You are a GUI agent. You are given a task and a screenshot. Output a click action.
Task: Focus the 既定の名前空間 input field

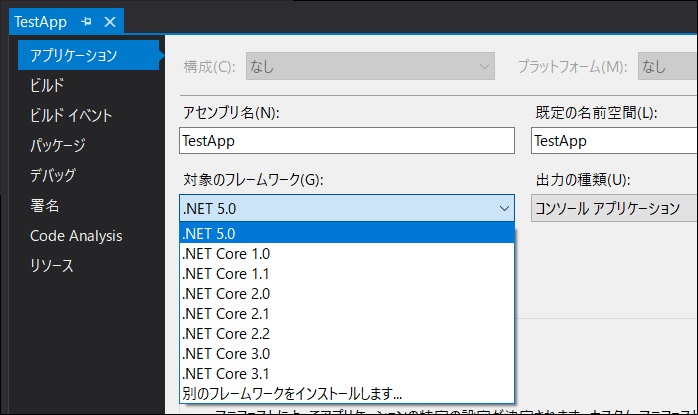[x=614, y=141]
